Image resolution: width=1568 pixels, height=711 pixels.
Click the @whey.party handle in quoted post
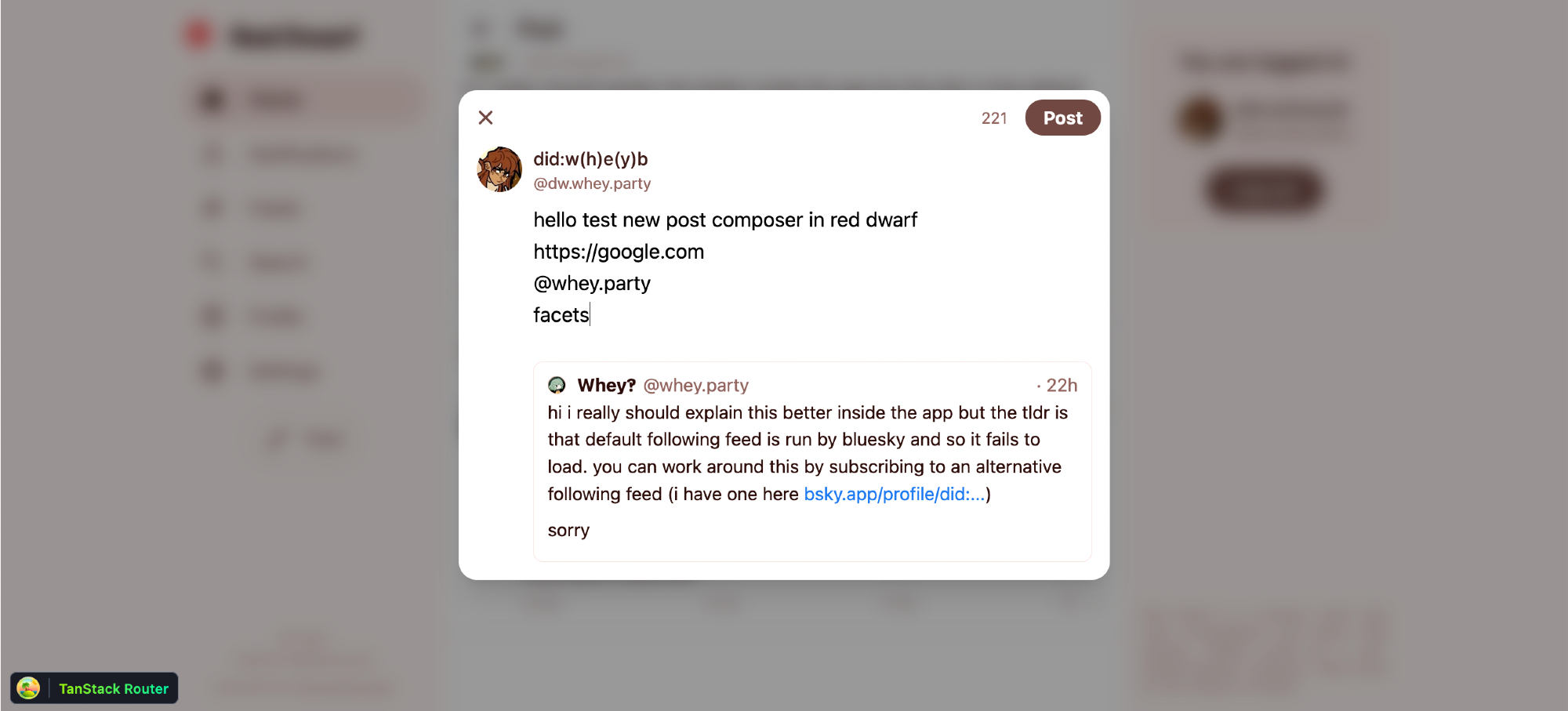(695, 385)
